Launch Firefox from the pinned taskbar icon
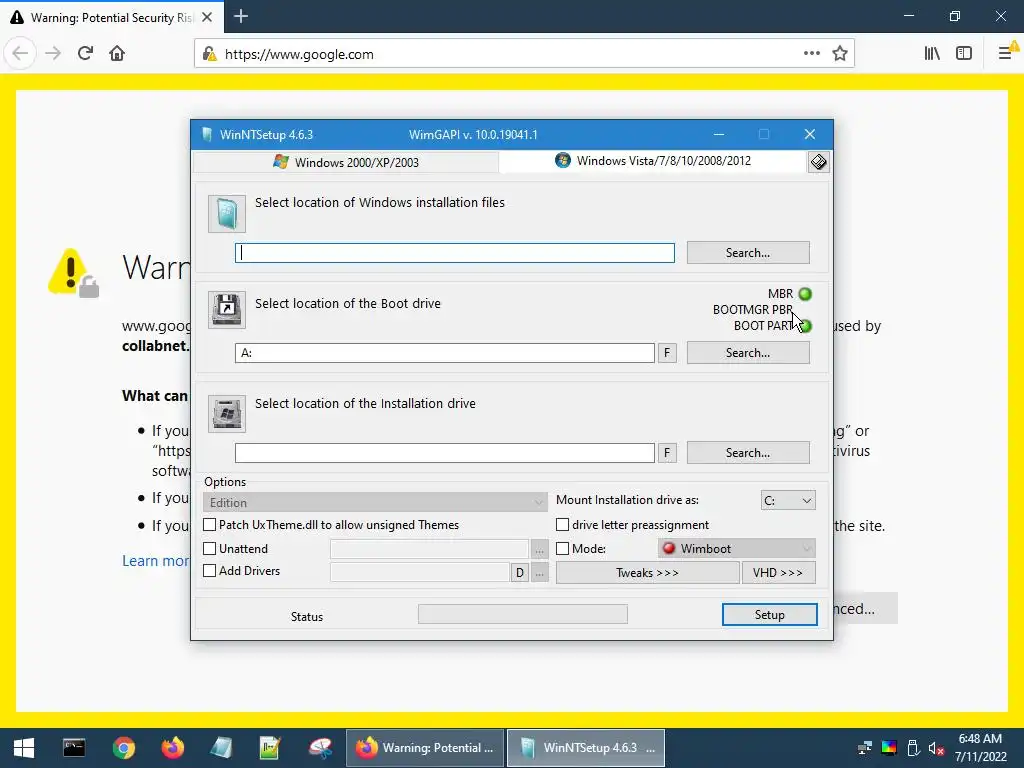Image resolution: width=1024 pixels, height=768 pixels. point(172,748)
